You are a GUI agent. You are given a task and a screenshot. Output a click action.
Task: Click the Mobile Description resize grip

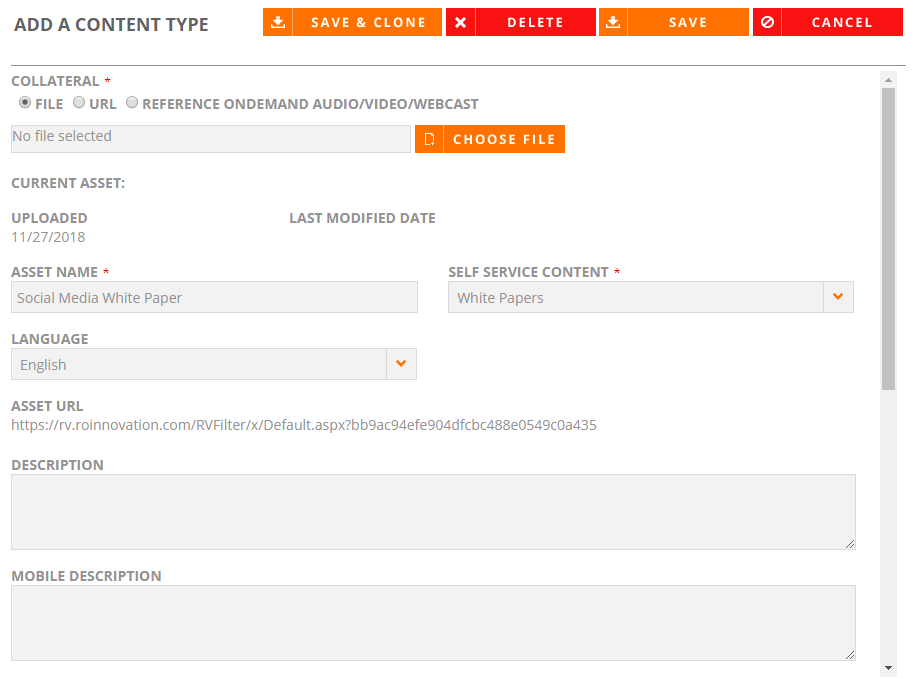(x=850, y=655)
